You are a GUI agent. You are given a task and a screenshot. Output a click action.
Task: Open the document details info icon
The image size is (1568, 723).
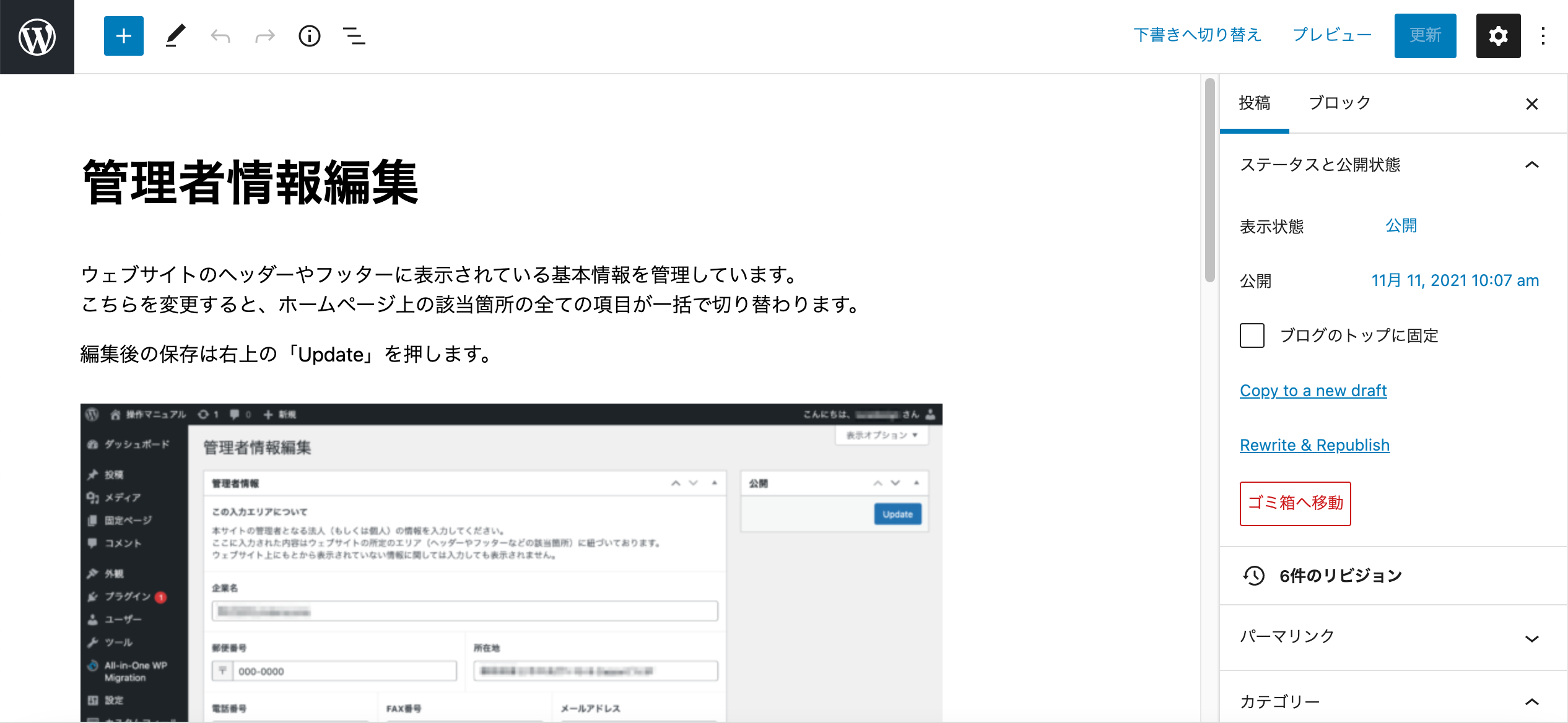pyautogui.click(x=310, y=36)
